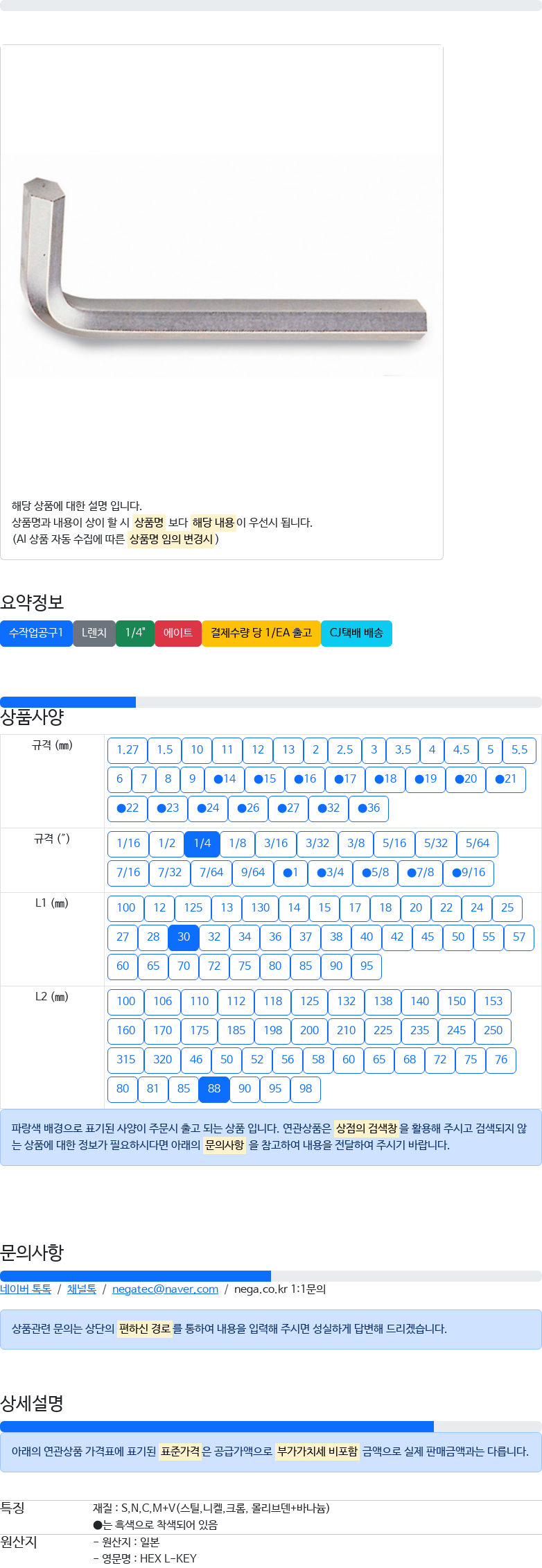Choose the 1.27 mm size button
The image size is (542, 1568).
click(128, 750)
